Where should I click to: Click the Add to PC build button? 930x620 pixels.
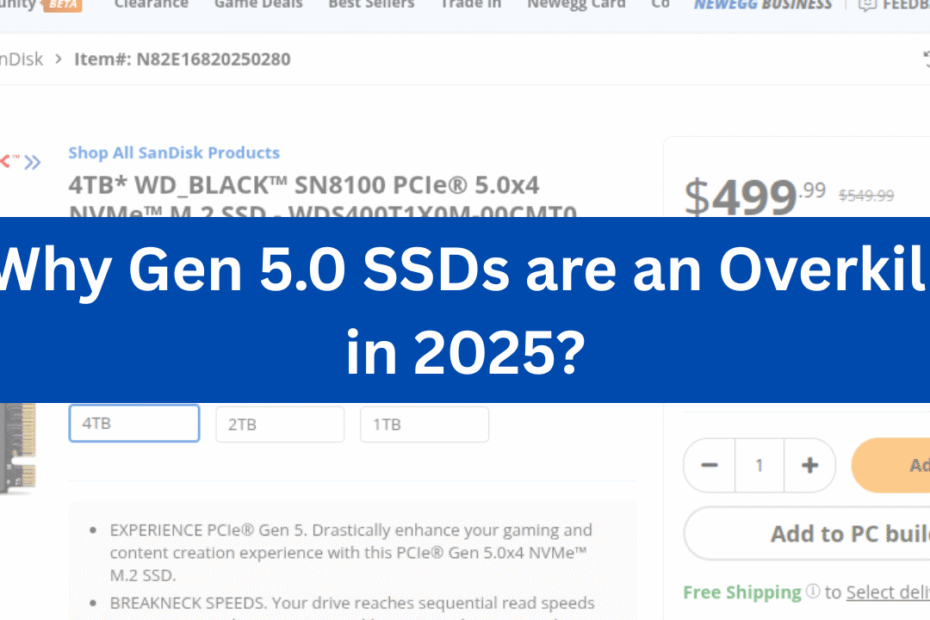[807, 533]
